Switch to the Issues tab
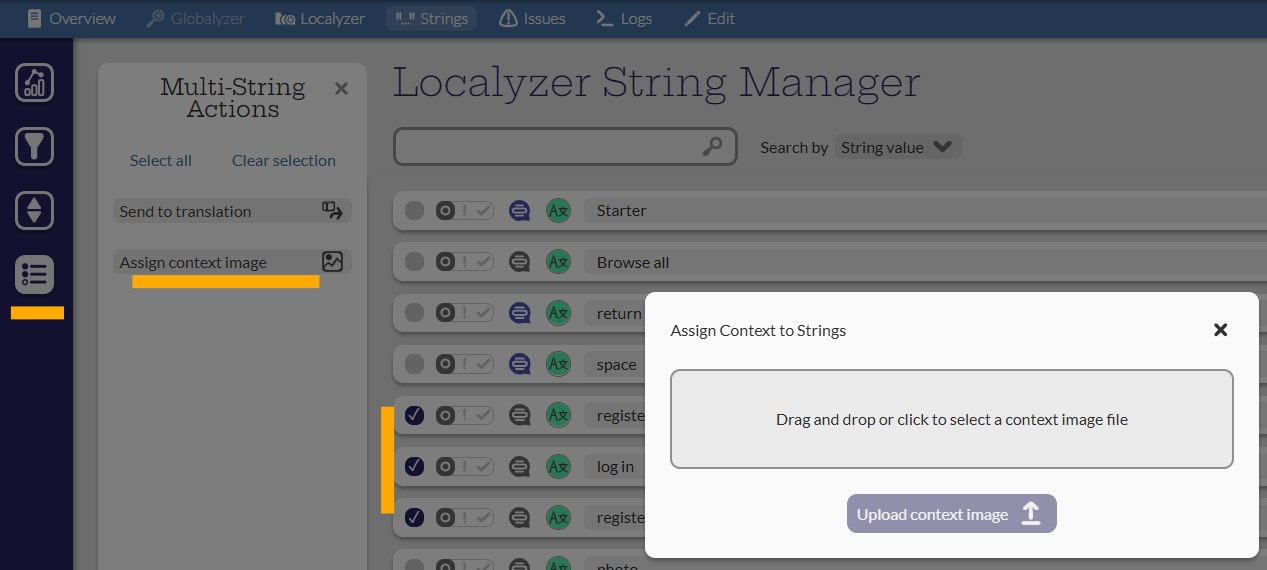Viewport: 1267px width, 570px height. coord(532,18)
